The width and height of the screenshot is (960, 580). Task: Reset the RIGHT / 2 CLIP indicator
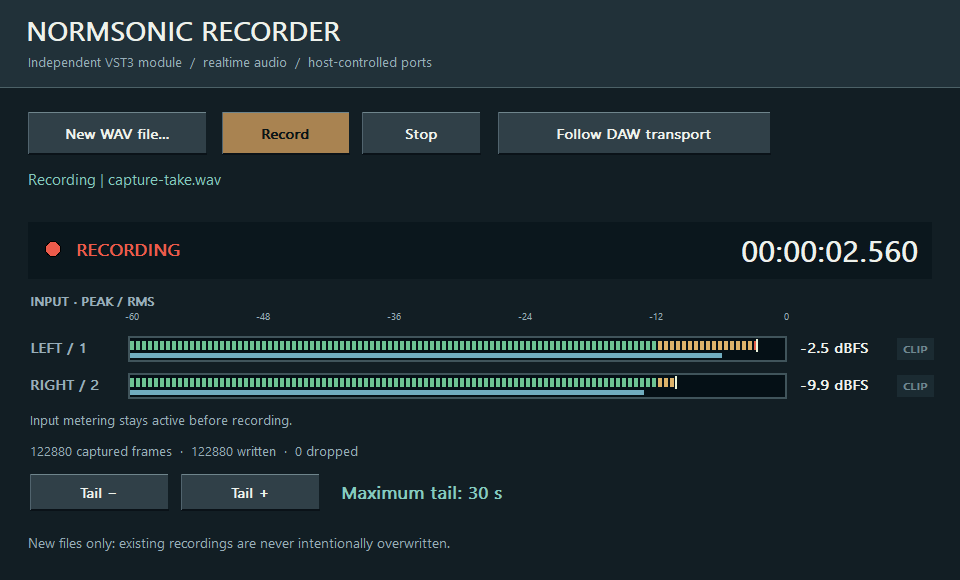coord(915,386)
